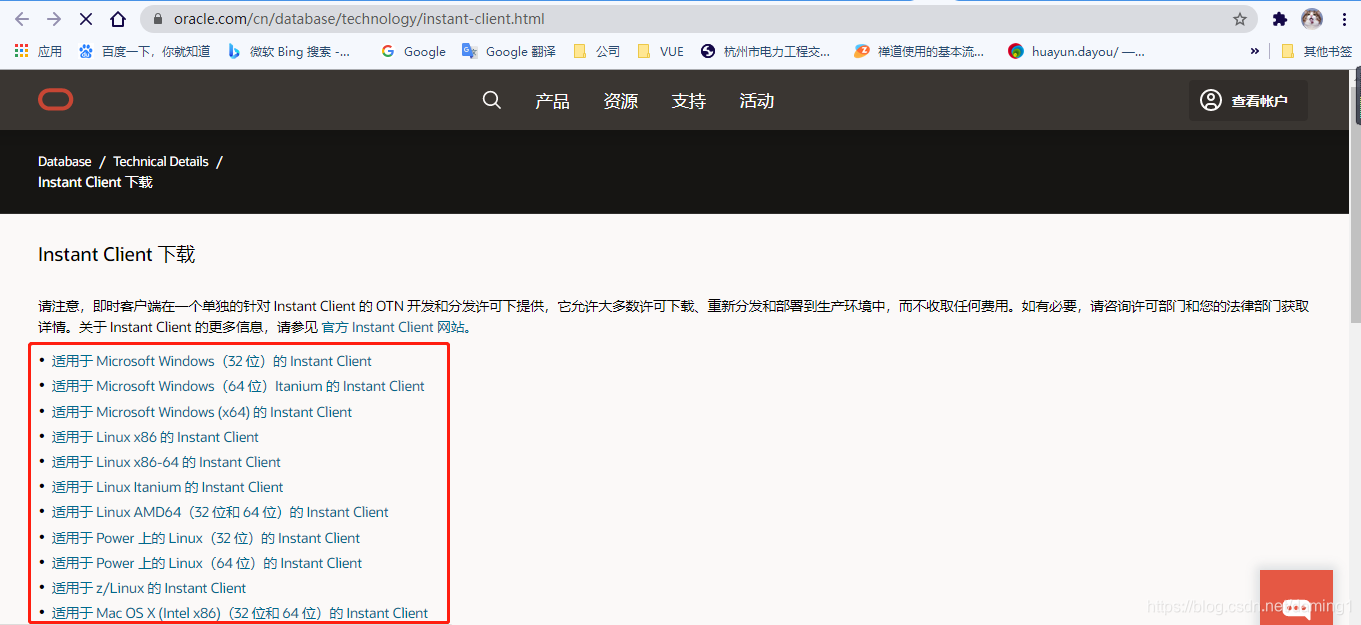Open the Microsoft Bing search bookmark
The width and height of the screenshot is (1361, 625).
(289, 51)
